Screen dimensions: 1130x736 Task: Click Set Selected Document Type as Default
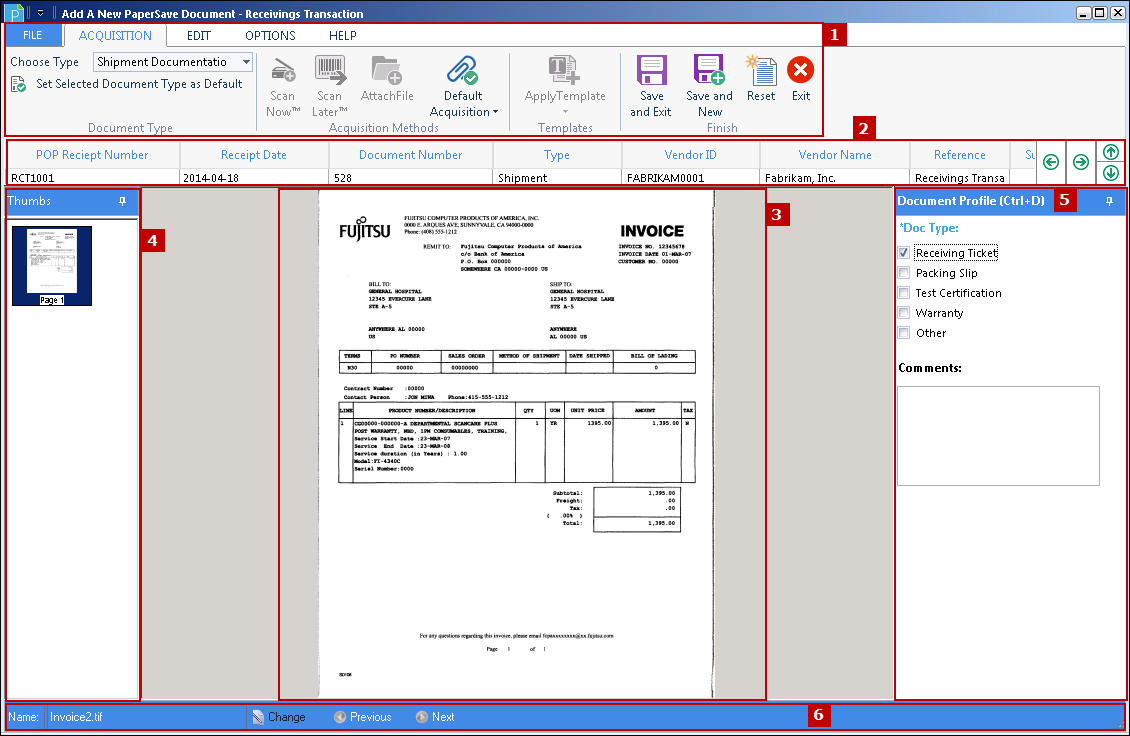[139, 84]
